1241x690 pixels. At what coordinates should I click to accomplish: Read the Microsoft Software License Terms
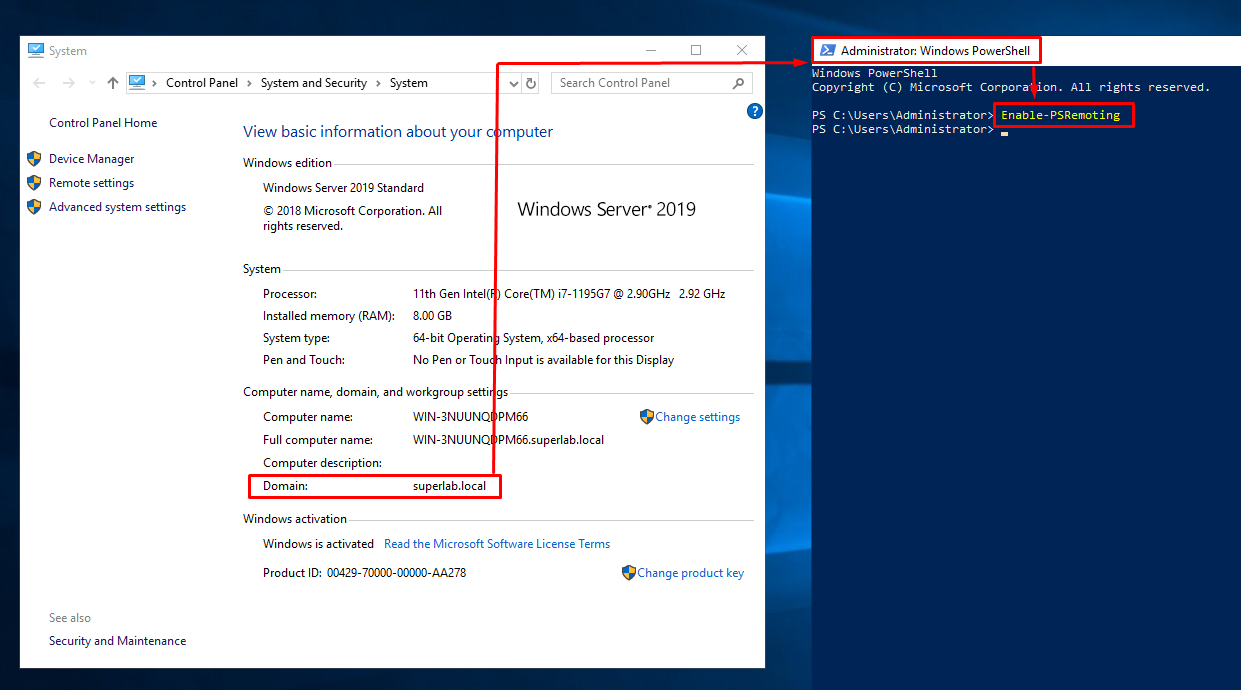(x=497, y=544)
